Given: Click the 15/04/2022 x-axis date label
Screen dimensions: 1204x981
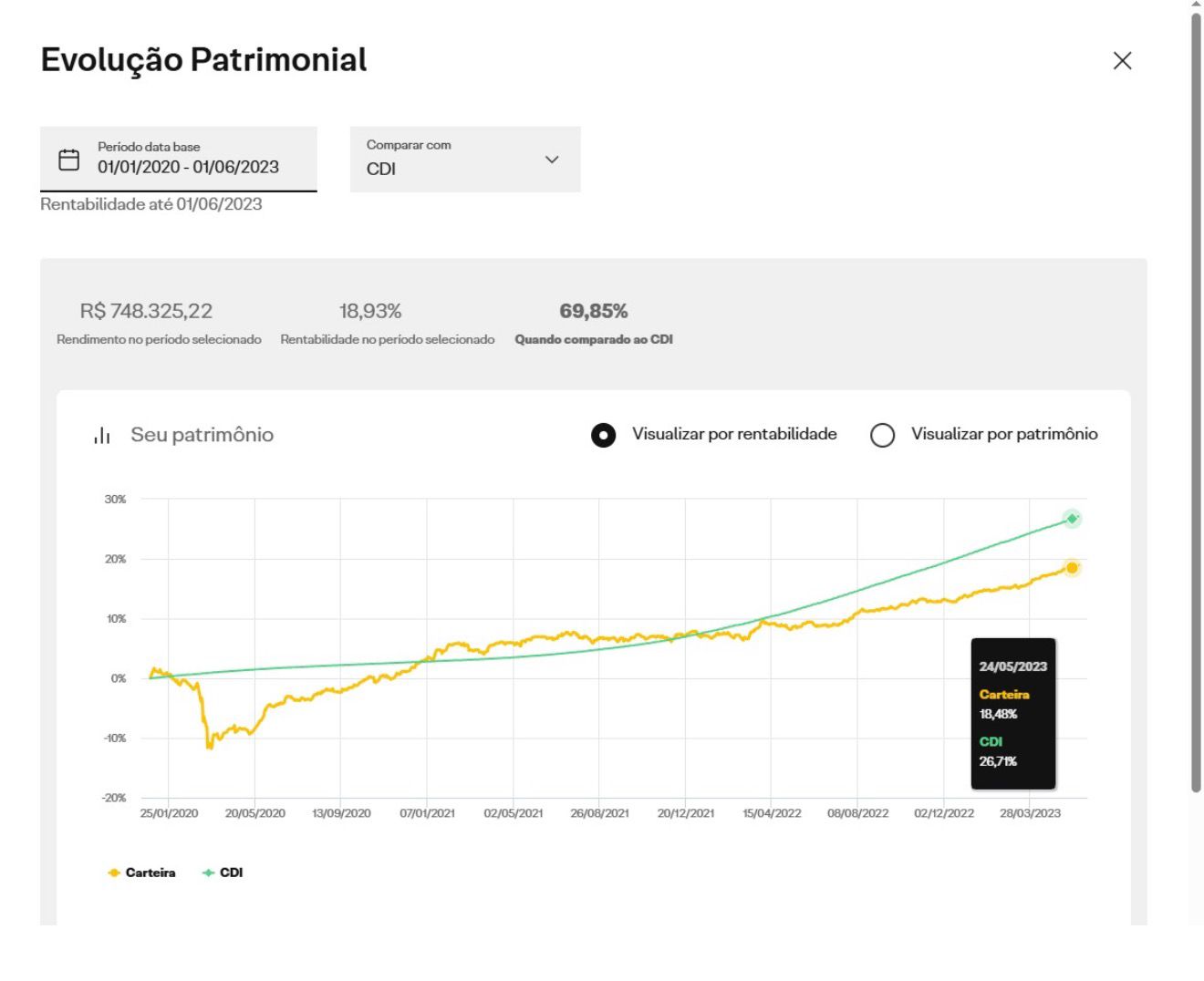Looking at the screenshot, I should click(x=772, y=813).
